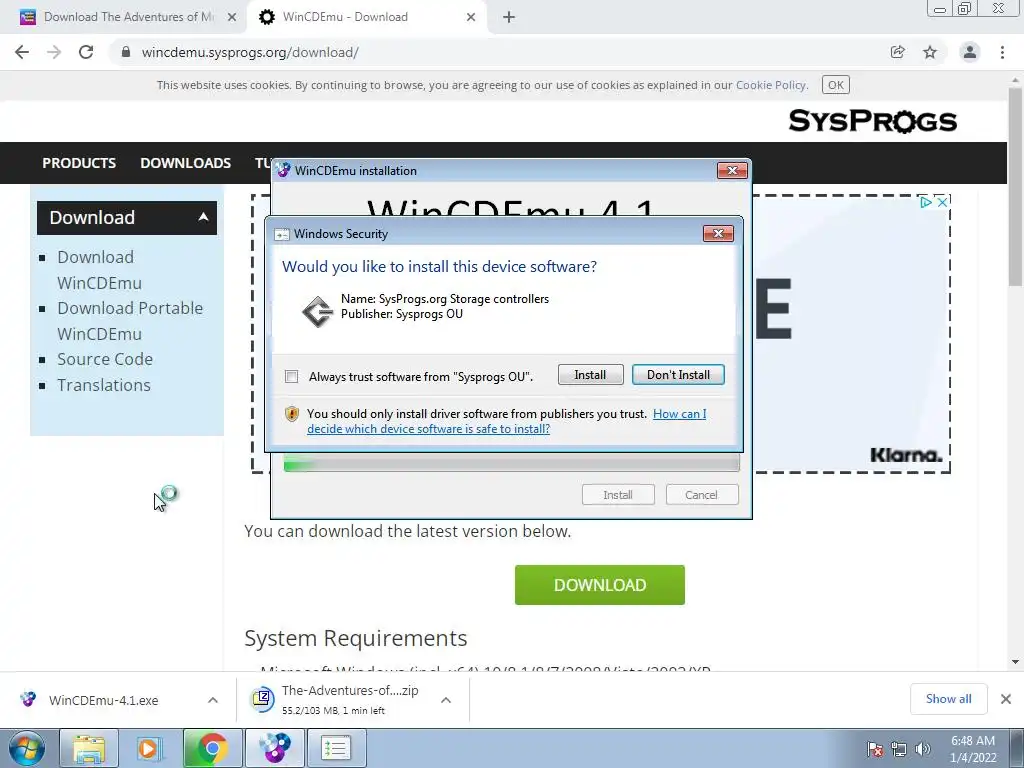Open 'How can I decide' help link
1024x768 pixels.
coord(507,421)
